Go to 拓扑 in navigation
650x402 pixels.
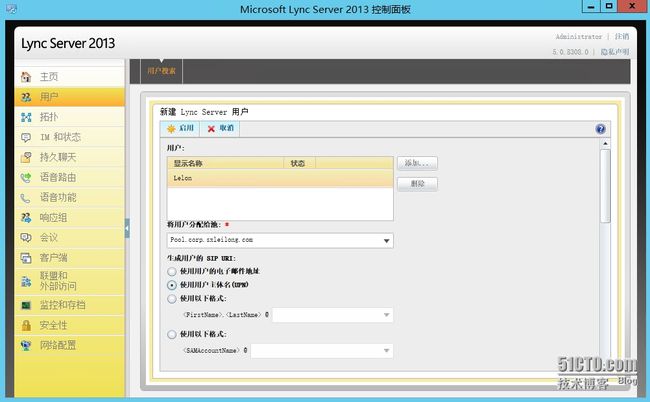pos(49,117)
